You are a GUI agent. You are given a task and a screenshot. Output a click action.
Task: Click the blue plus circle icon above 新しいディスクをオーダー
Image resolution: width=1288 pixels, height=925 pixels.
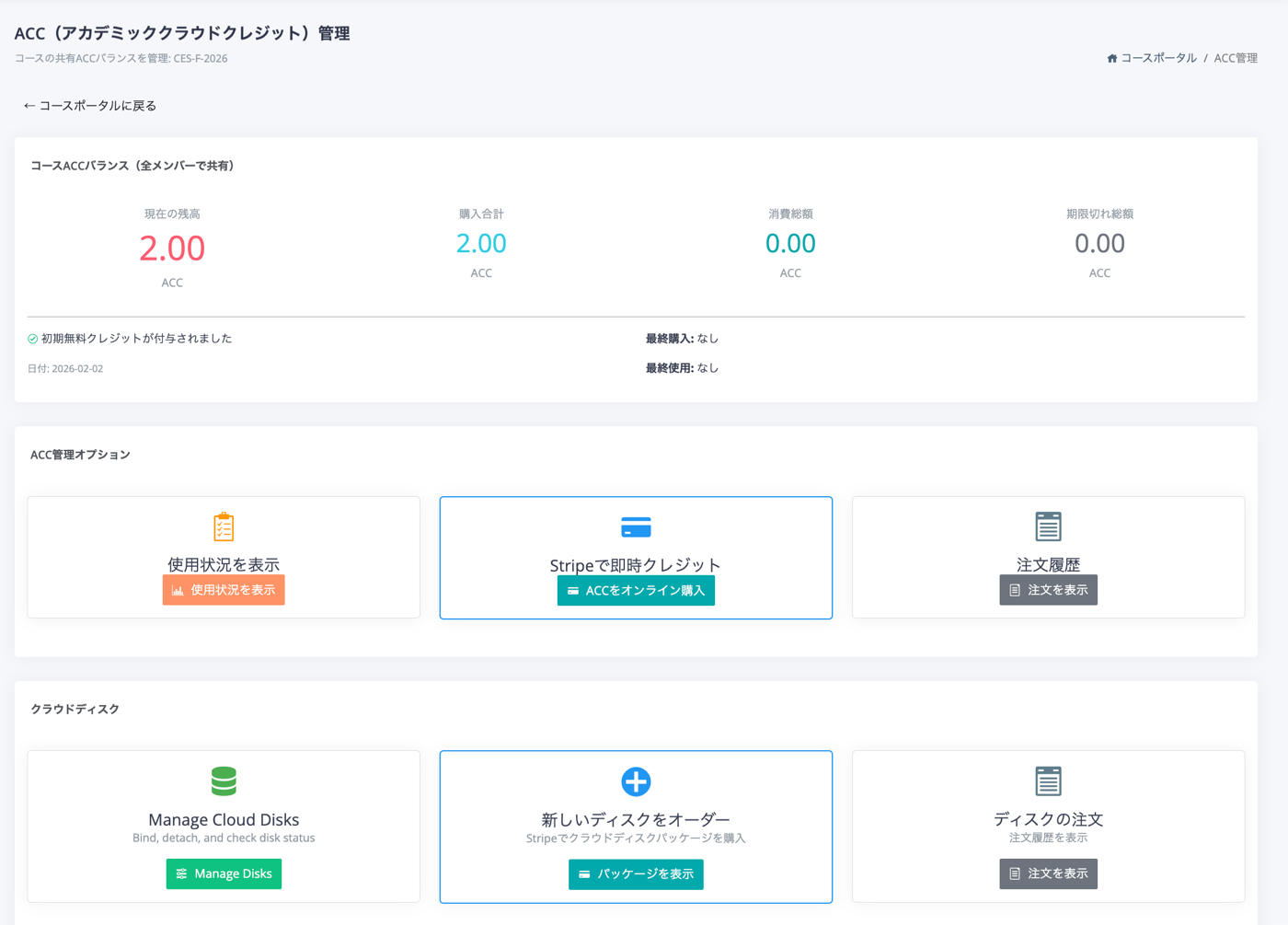click(x=636, y=781)
